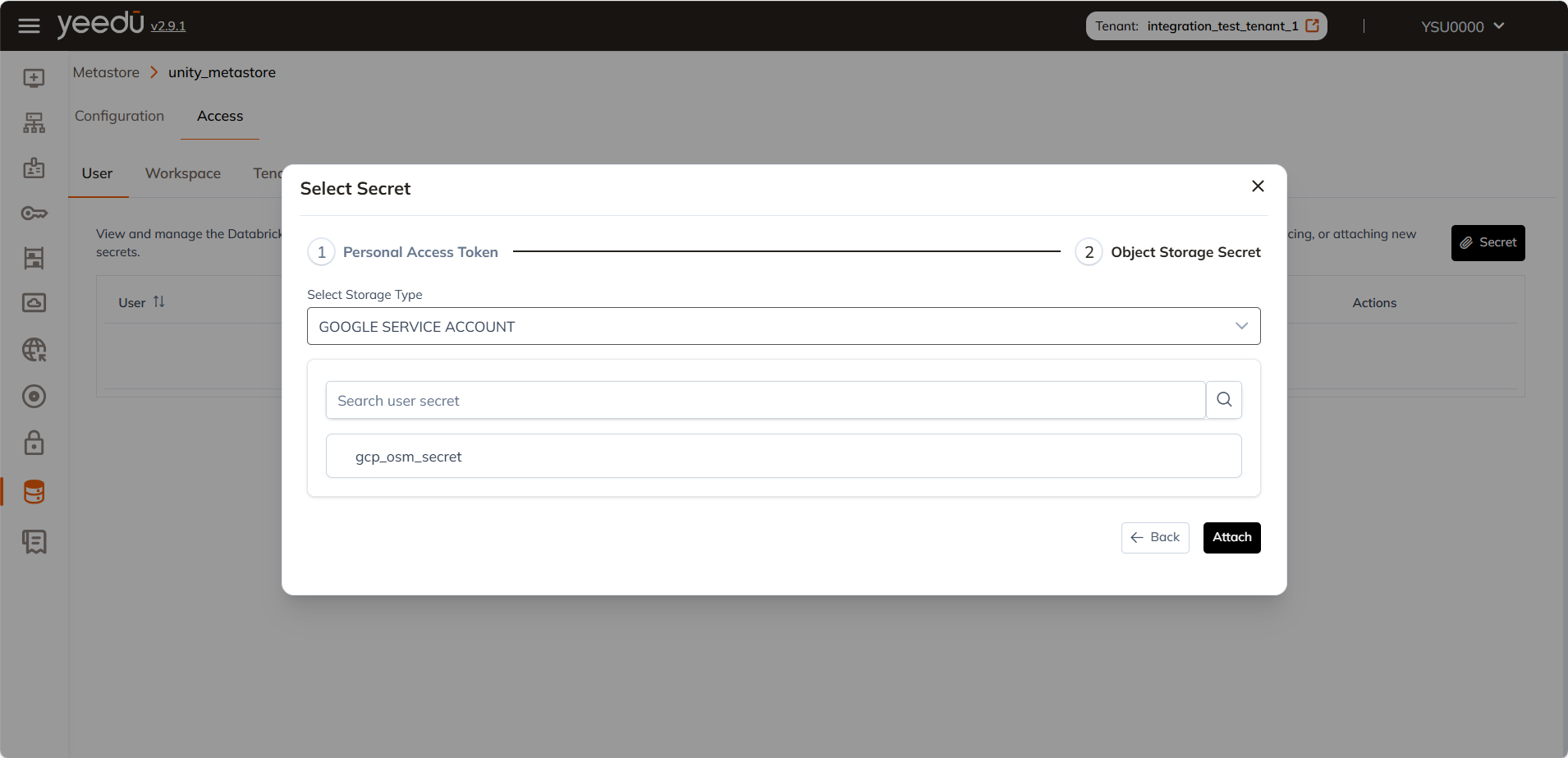
Task: Focus the Search user secret field
Action: (764, 400)
